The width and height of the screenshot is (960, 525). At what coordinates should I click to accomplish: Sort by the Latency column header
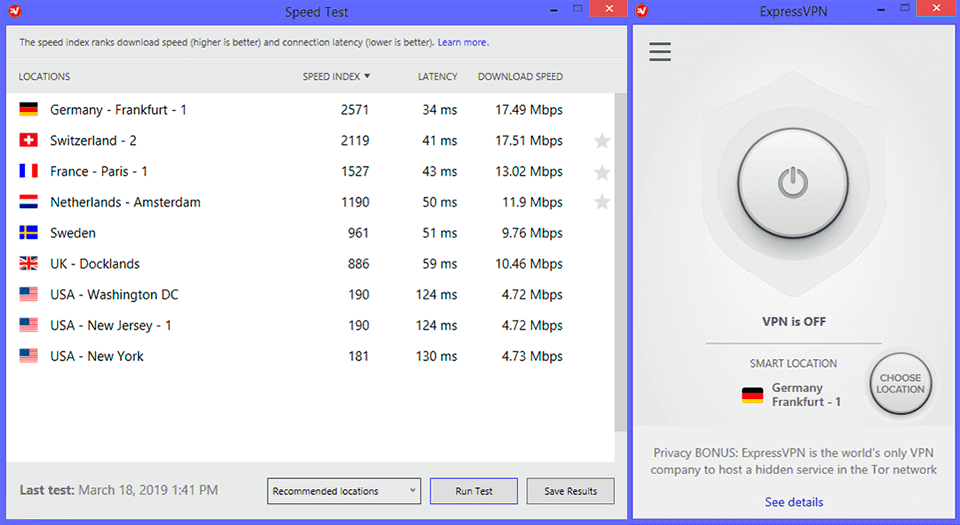(437, 76)
